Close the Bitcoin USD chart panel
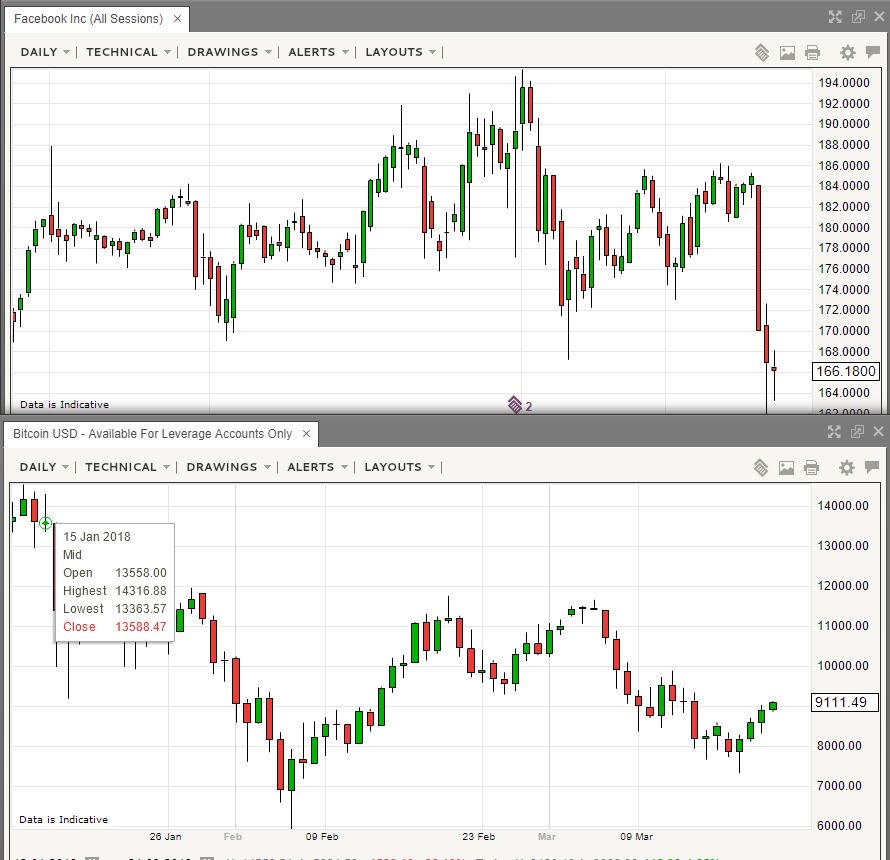This screenshot has width=890, height=860. 878,431
